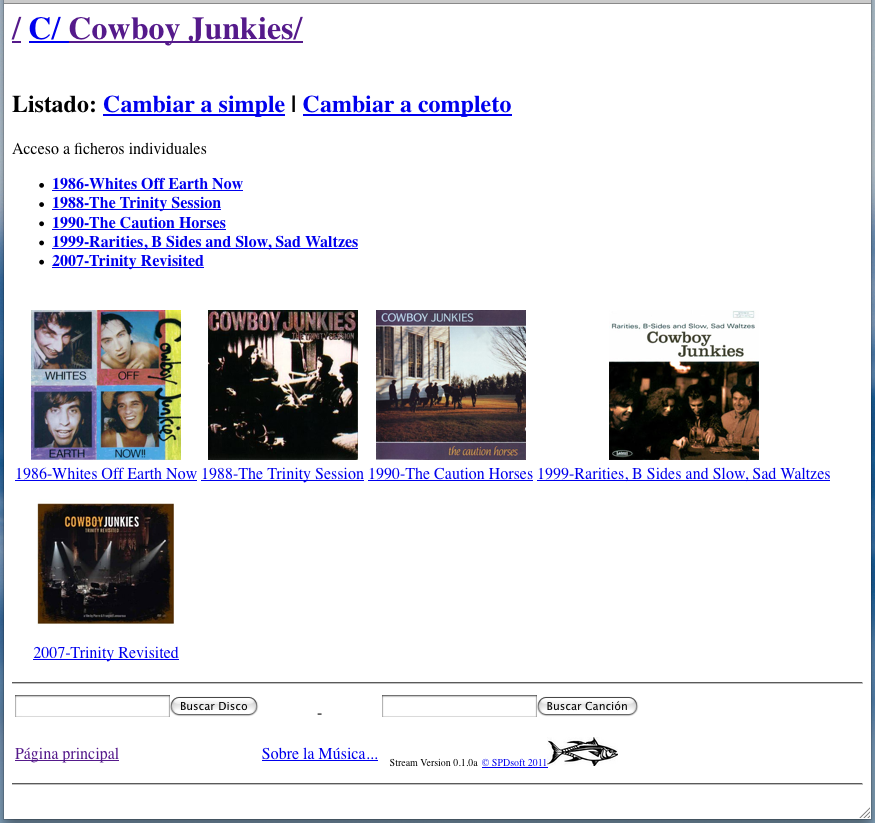Click the Buscar Disco button
Viewport: 875px width, 823px height.
[x=214, y=706]
